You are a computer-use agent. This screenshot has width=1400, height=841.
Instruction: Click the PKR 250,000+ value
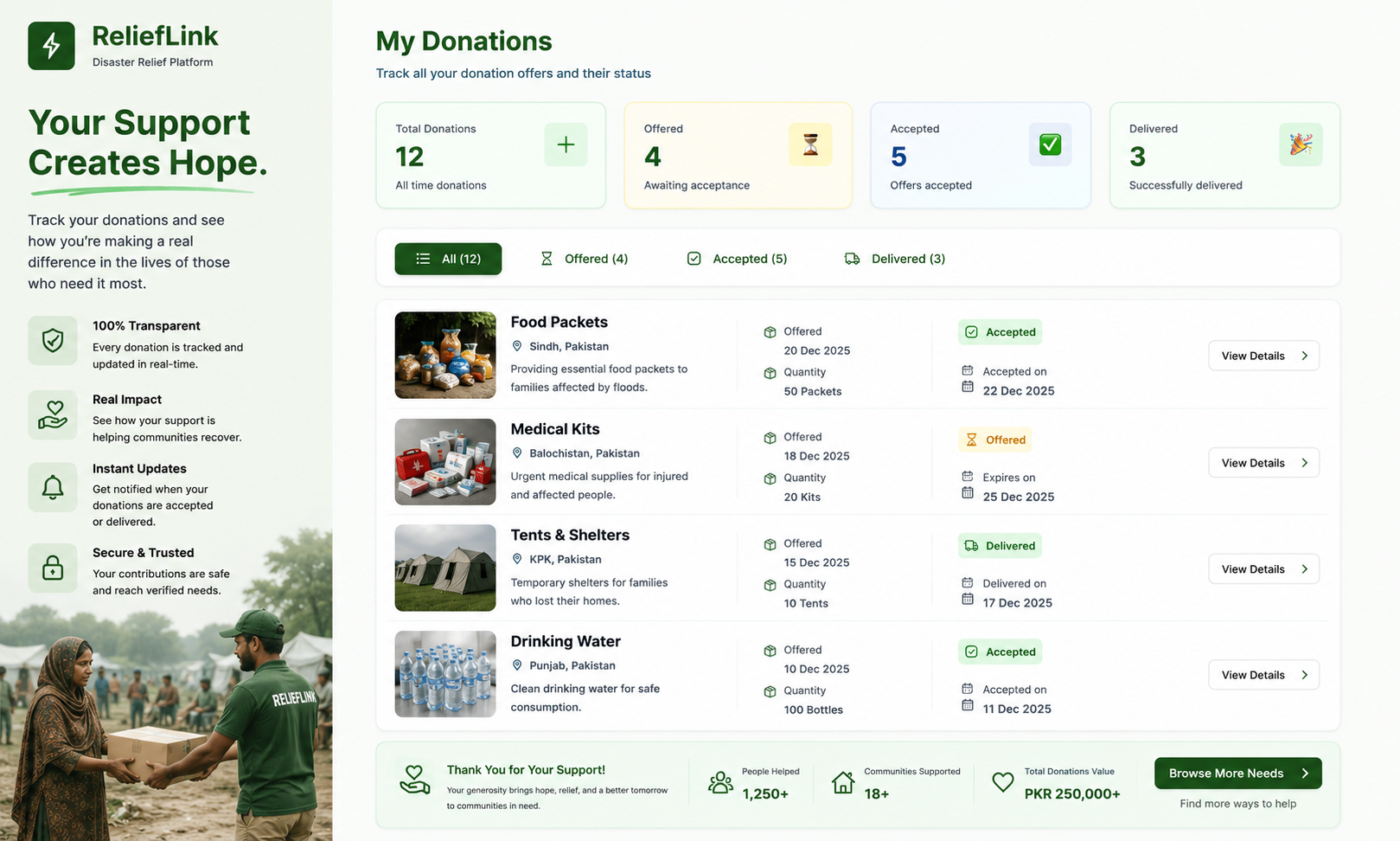(1072, 794)
